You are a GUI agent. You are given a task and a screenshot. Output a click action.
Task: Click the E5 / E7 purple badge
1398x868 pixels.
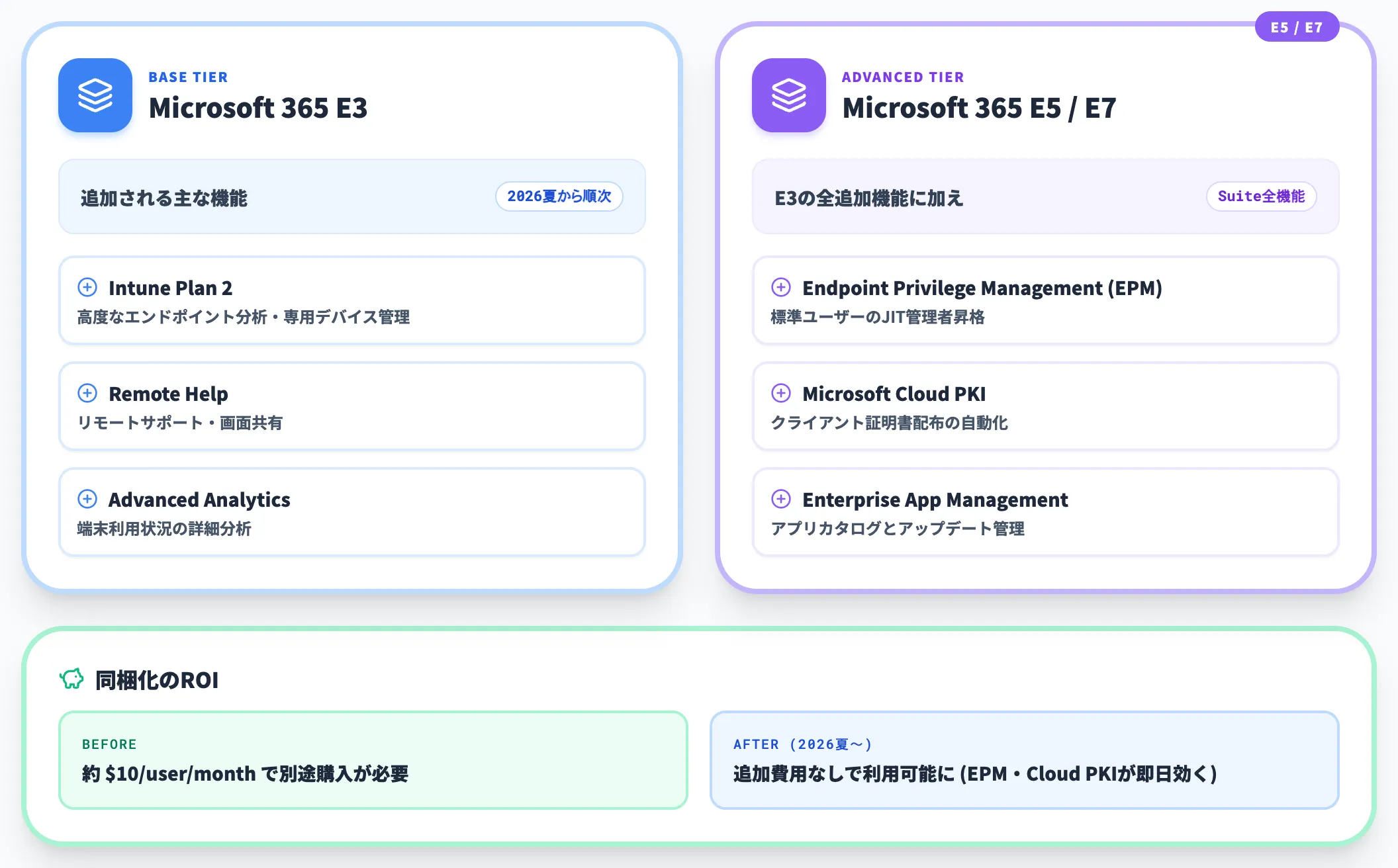click(1297, 27)
